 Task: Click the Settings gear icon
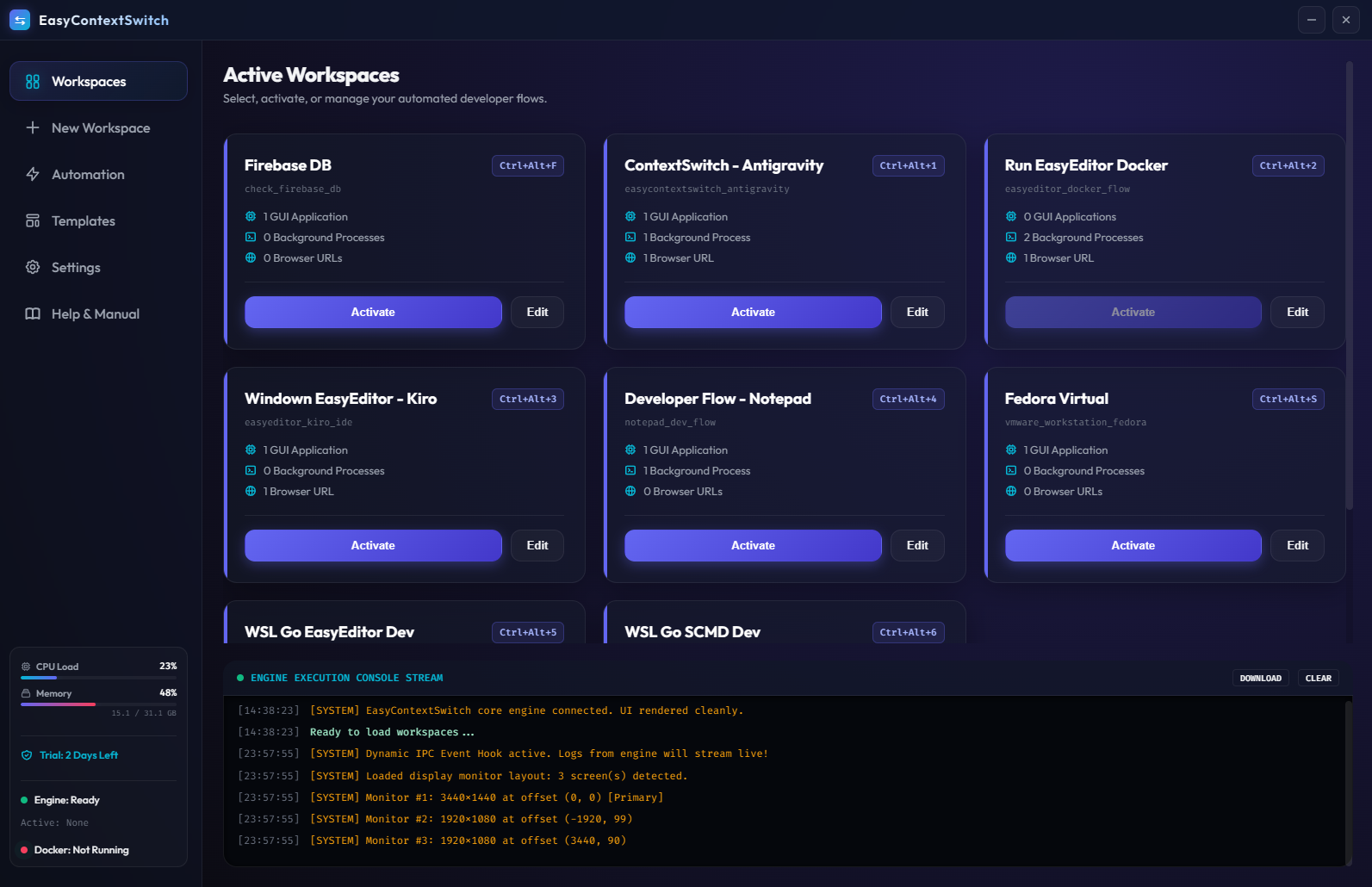(x=33, y=267)
